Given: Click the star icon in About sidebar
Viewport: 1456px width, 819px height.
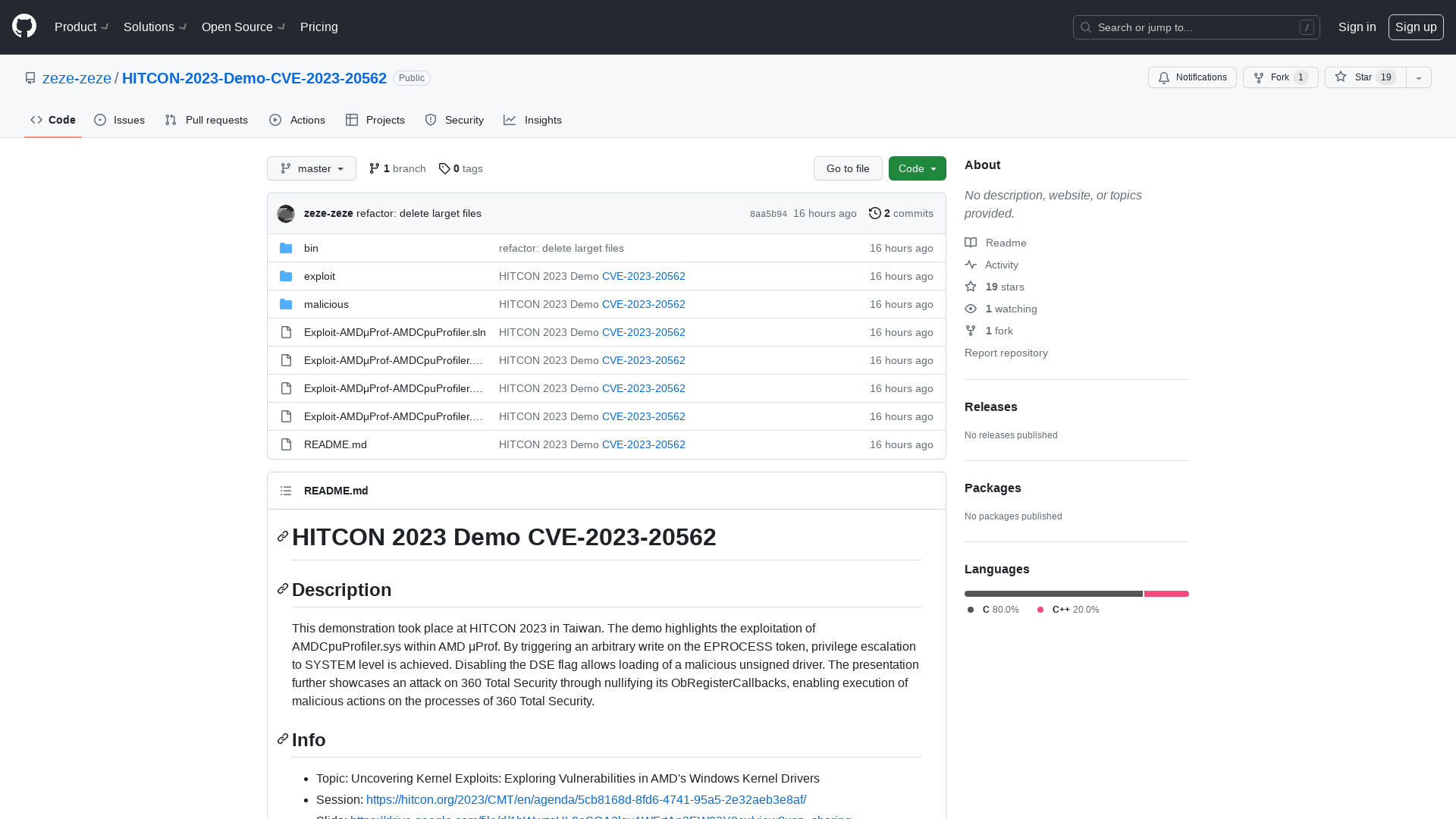Looking at the screenshot, I should (x=971, y=287).
